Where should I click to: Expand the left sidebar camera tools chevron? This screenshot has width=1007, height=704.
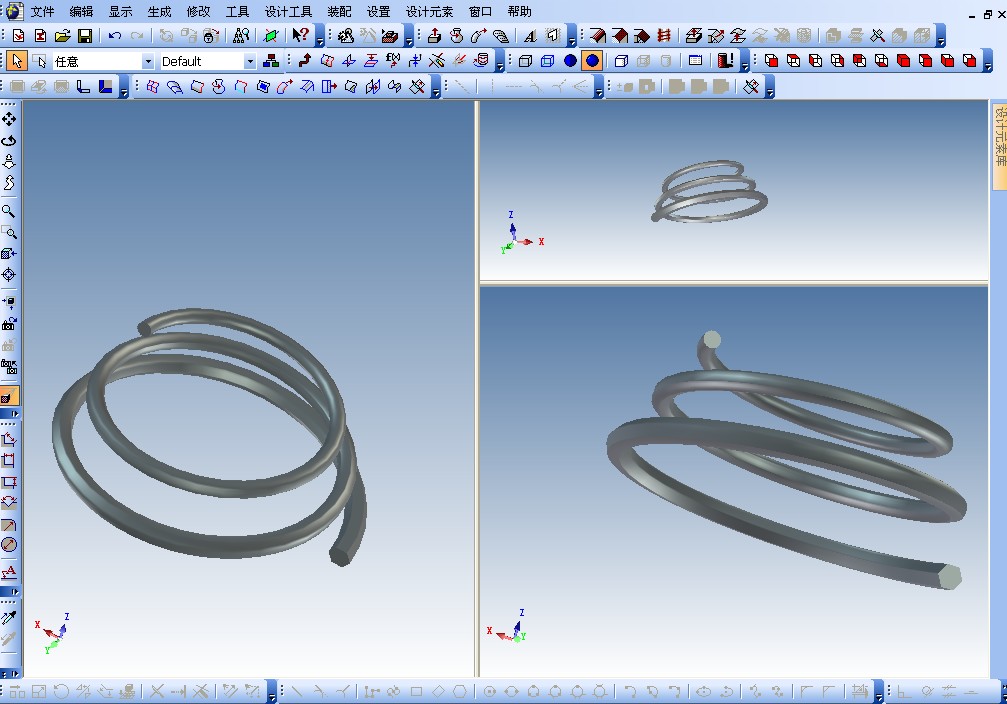(12, 414)
